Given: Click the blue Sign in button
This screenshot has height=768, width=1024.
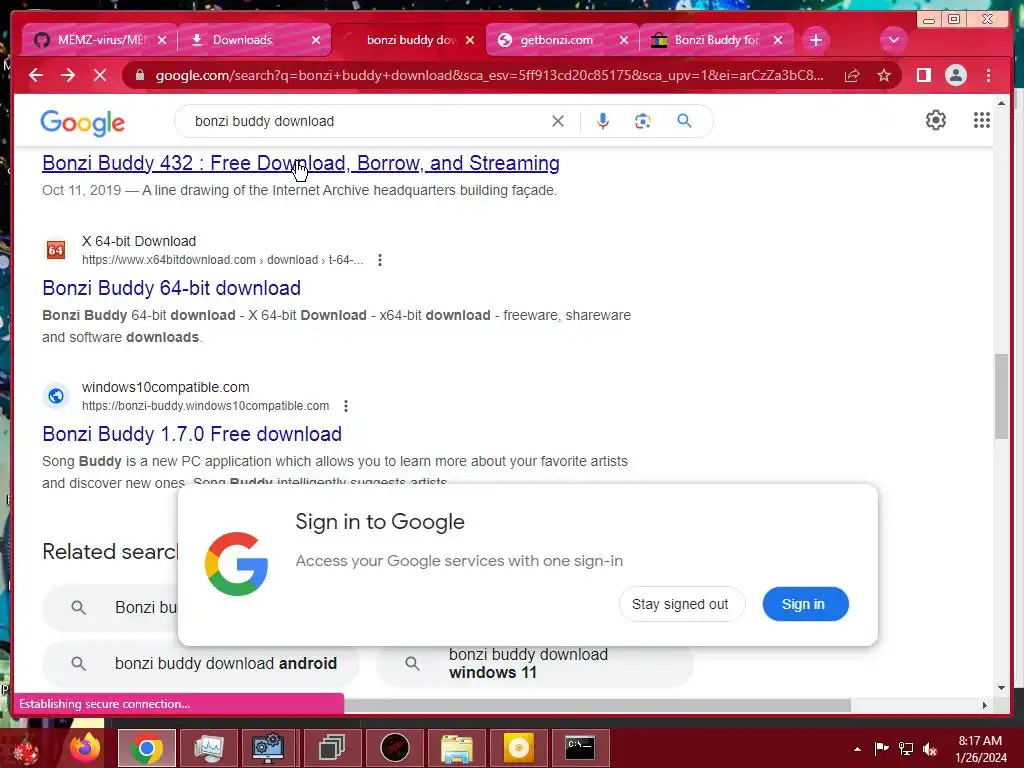Looking at the screenshot, I should [805, 604].
